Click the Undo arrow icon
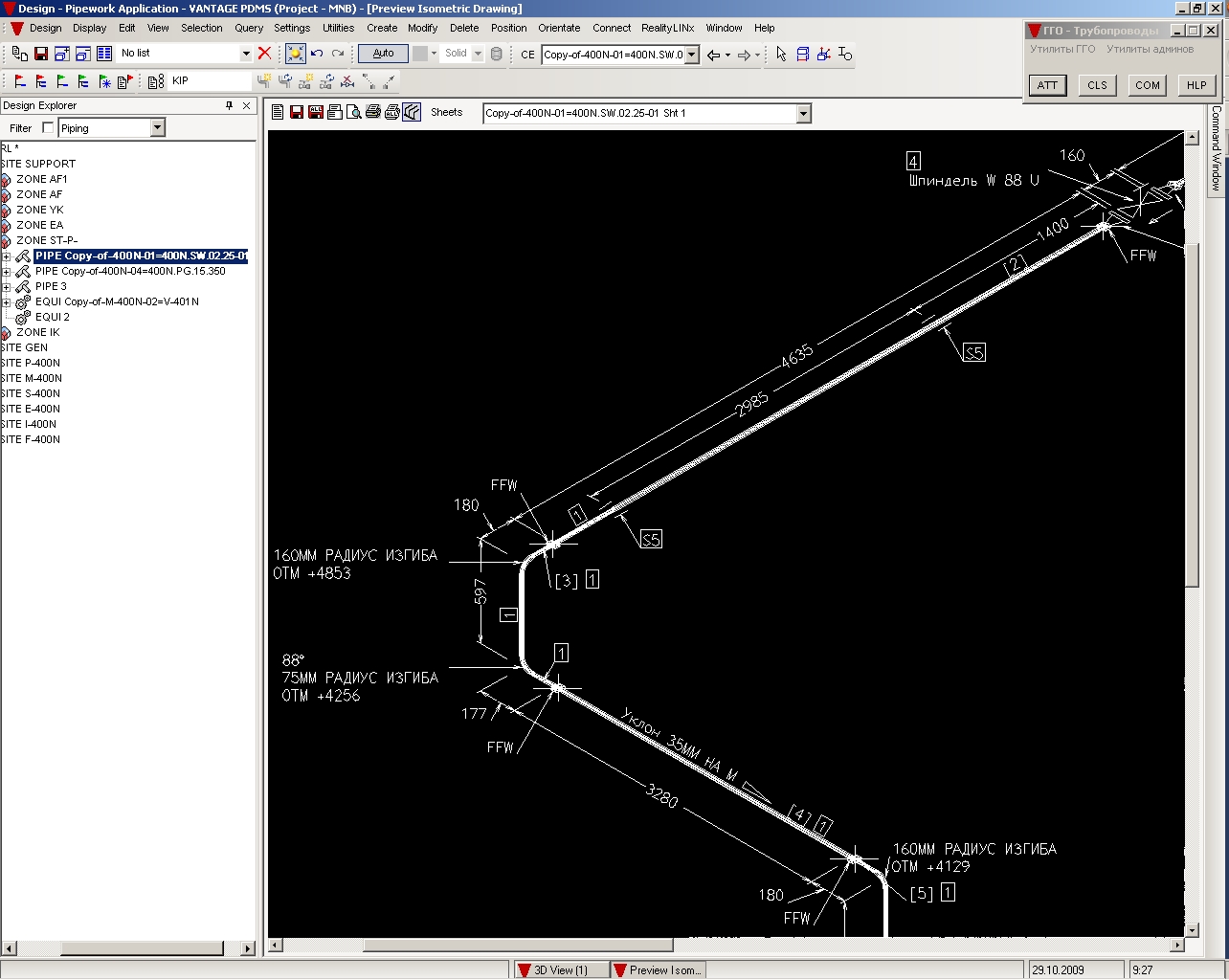The image size is (1229, 980). 317,54
